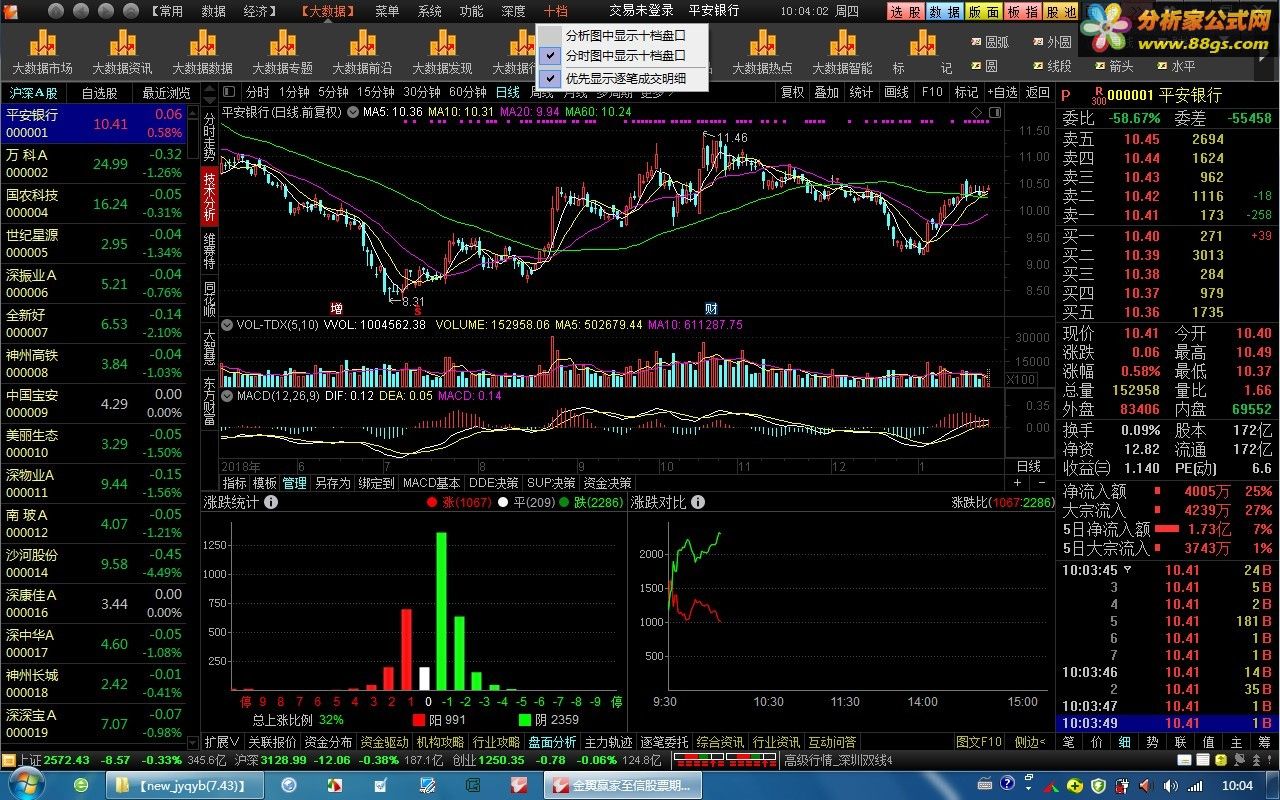Click the info icon beside 平安银行 chart title
Image resolution: width=1280 pixels, height=800 pixels.
(x=352, y=112)
